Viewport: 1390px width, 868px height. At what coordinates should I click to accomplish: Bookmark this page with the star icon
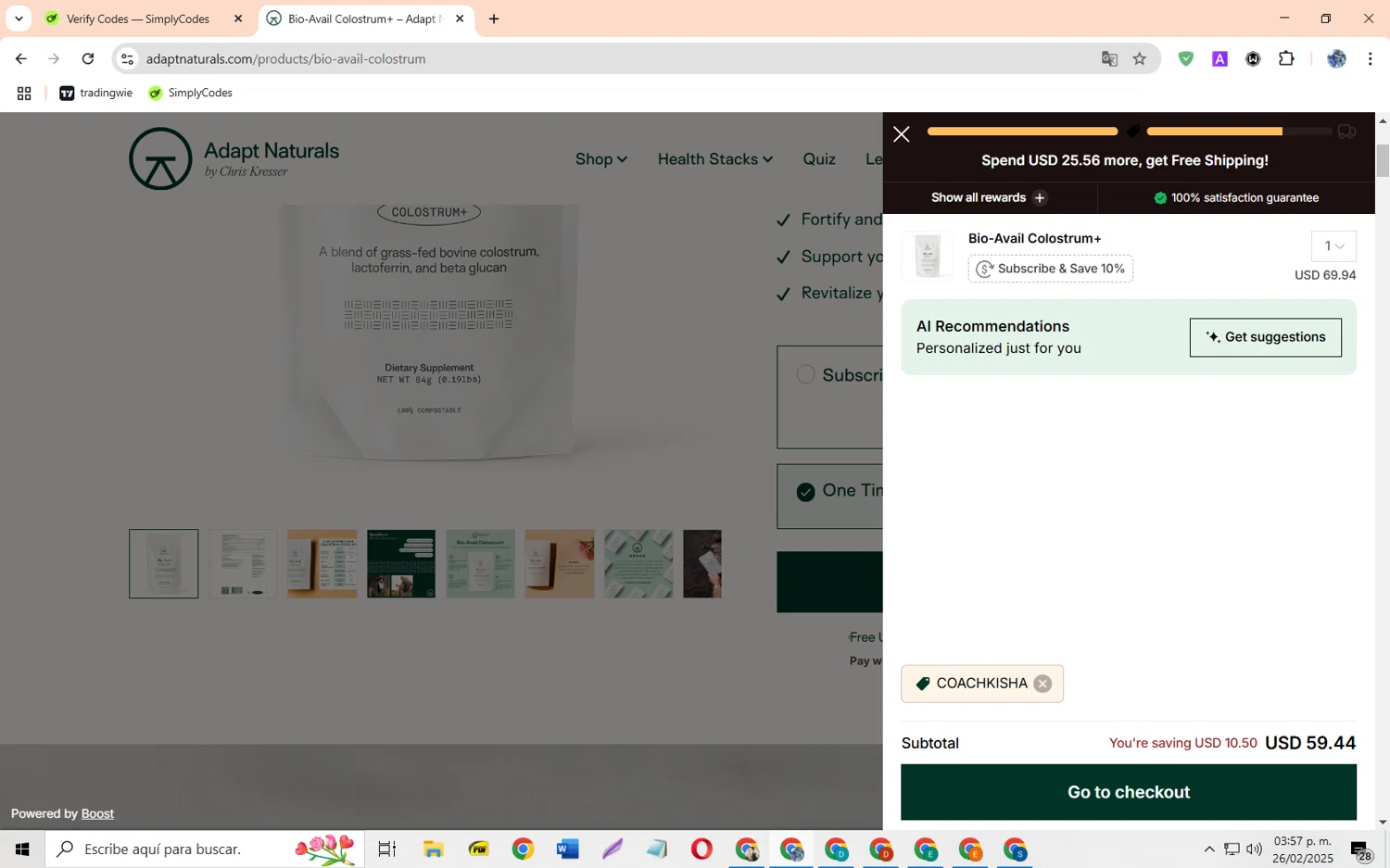point(1140,58)
